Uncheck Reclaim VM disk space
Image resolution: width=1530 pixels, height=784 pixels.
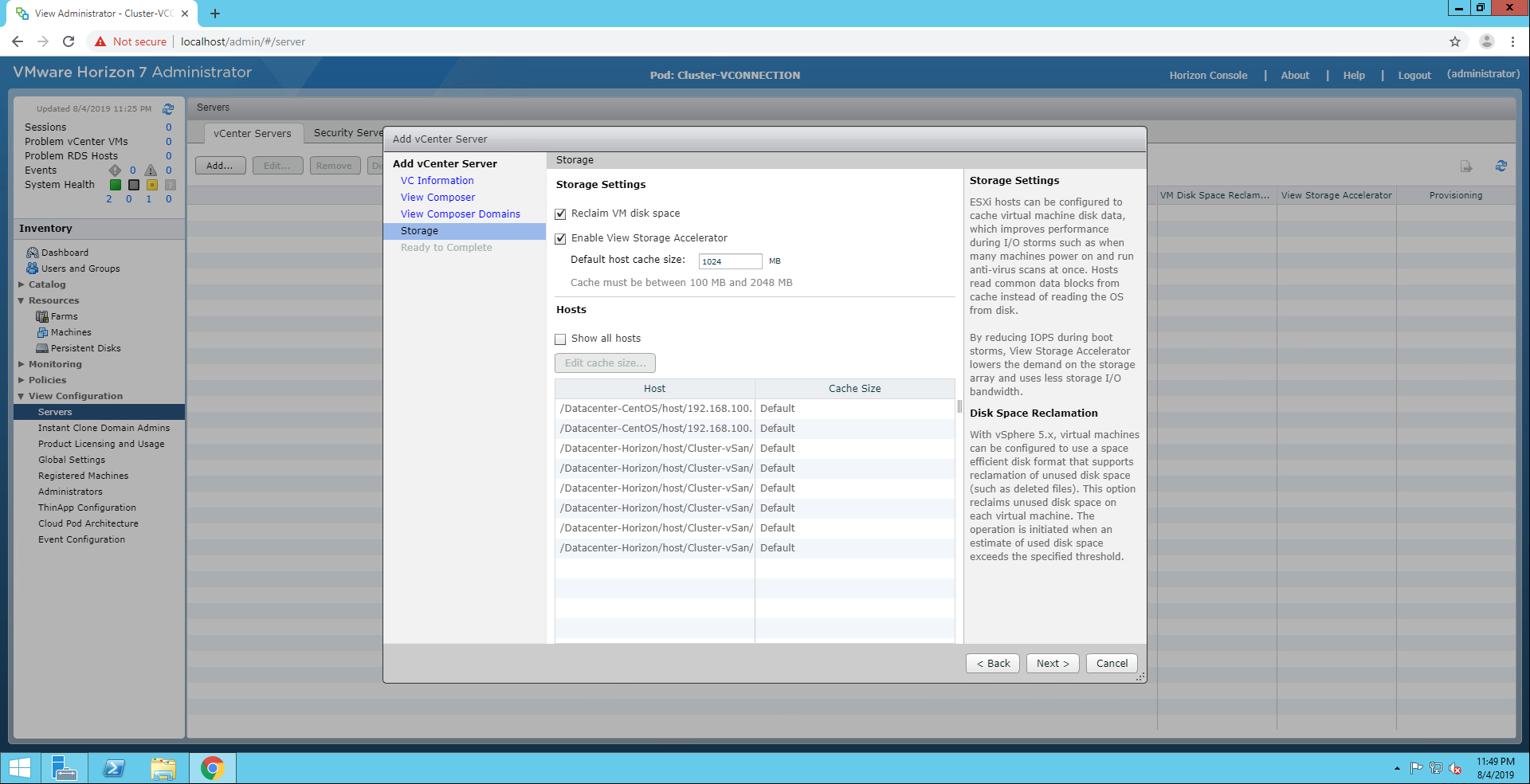pos(561,214)
